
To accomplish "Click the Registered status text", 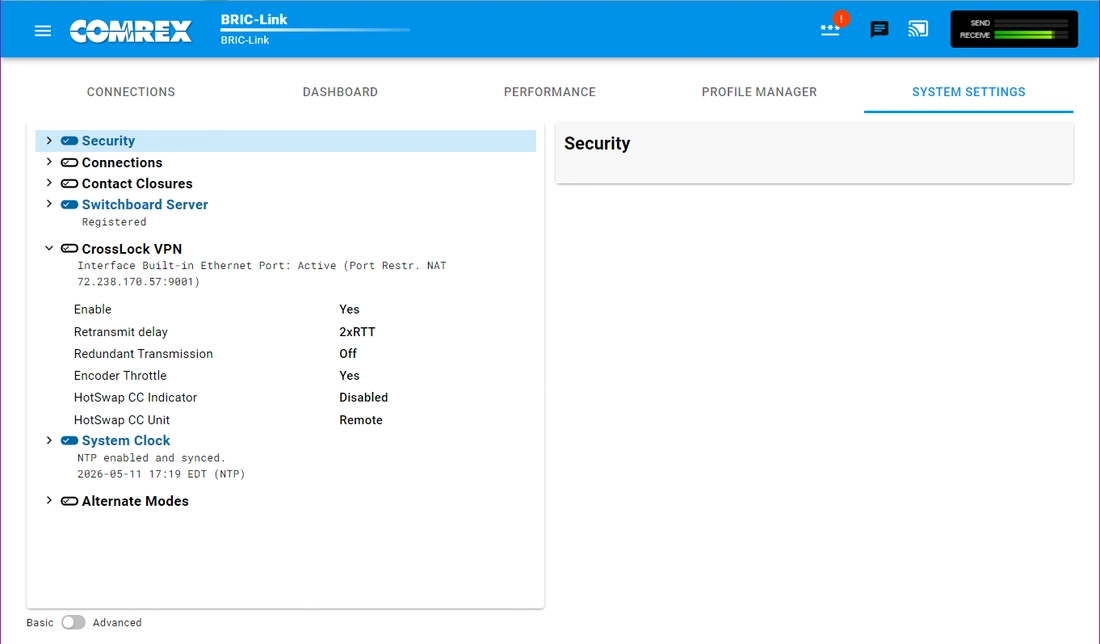I will coord(114,222).
